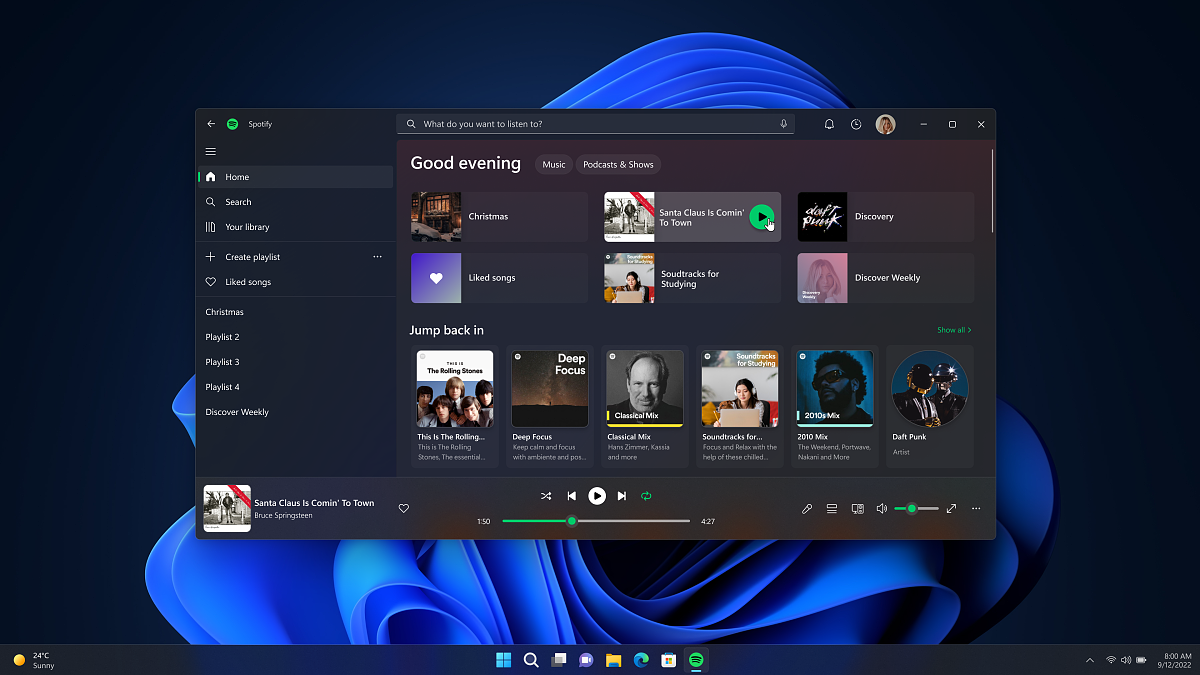Viewport: 1200px width, 675px height.
Task: Expand player to full screen
Action: [951, 508]
